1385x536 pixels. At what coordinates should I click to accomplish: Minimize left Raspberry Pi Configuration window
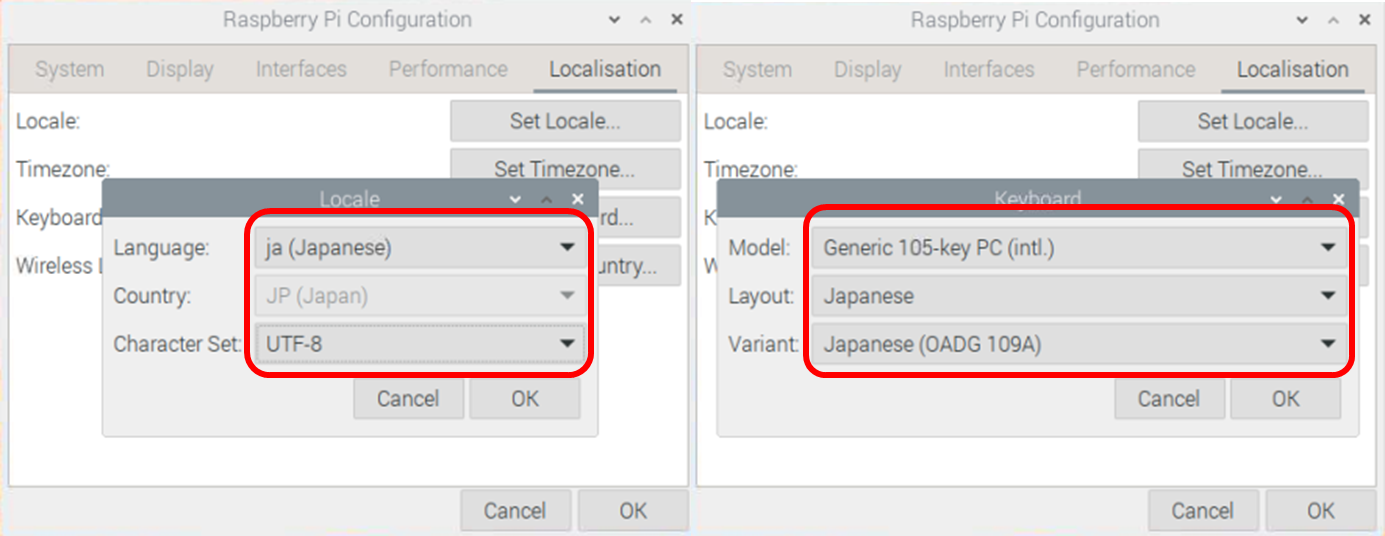point(614,20)
